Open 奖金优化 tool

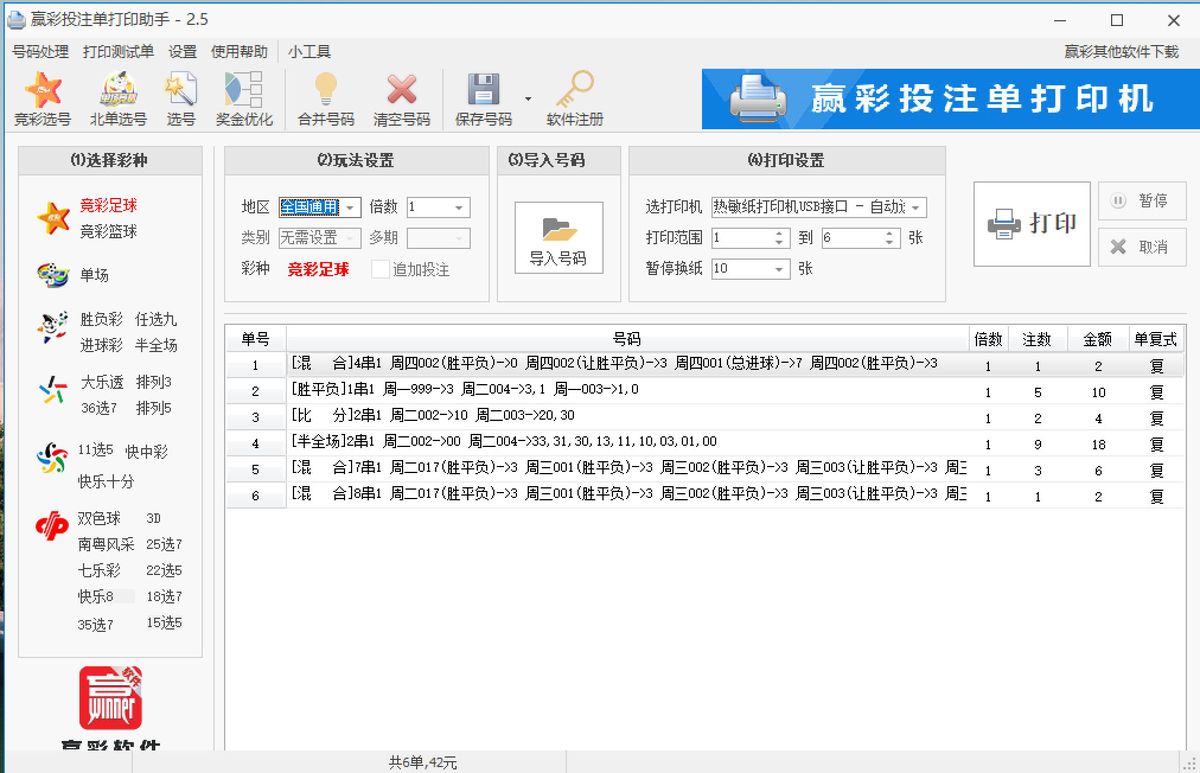coord(244,99)
